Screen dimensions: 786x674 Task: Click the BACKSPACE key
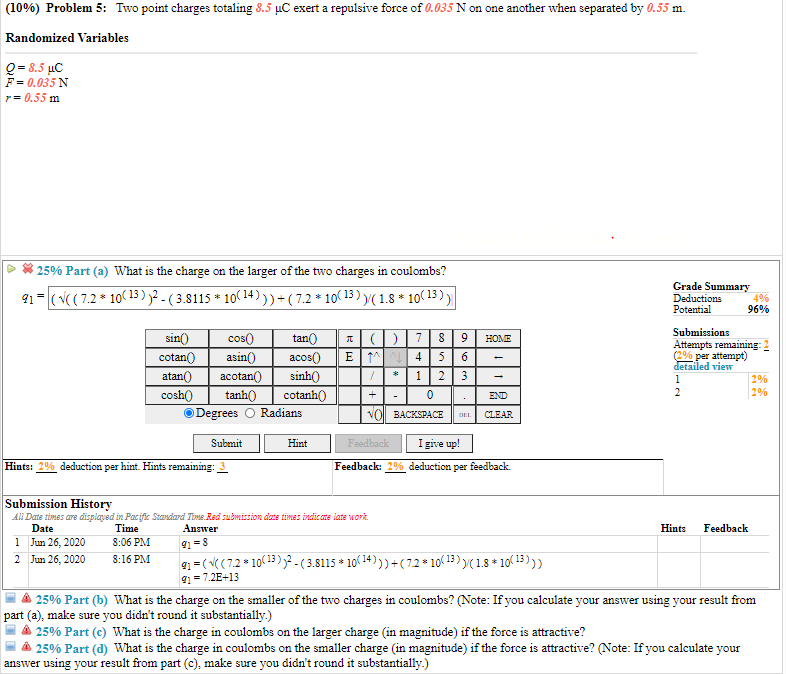tap(419, 414)
